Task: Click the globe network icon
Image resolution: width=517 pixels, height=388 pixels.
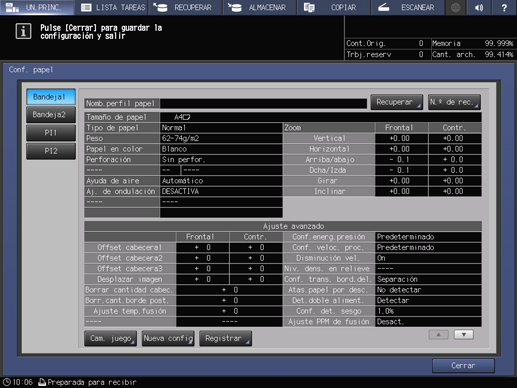Action: click(x=455, y=7)
